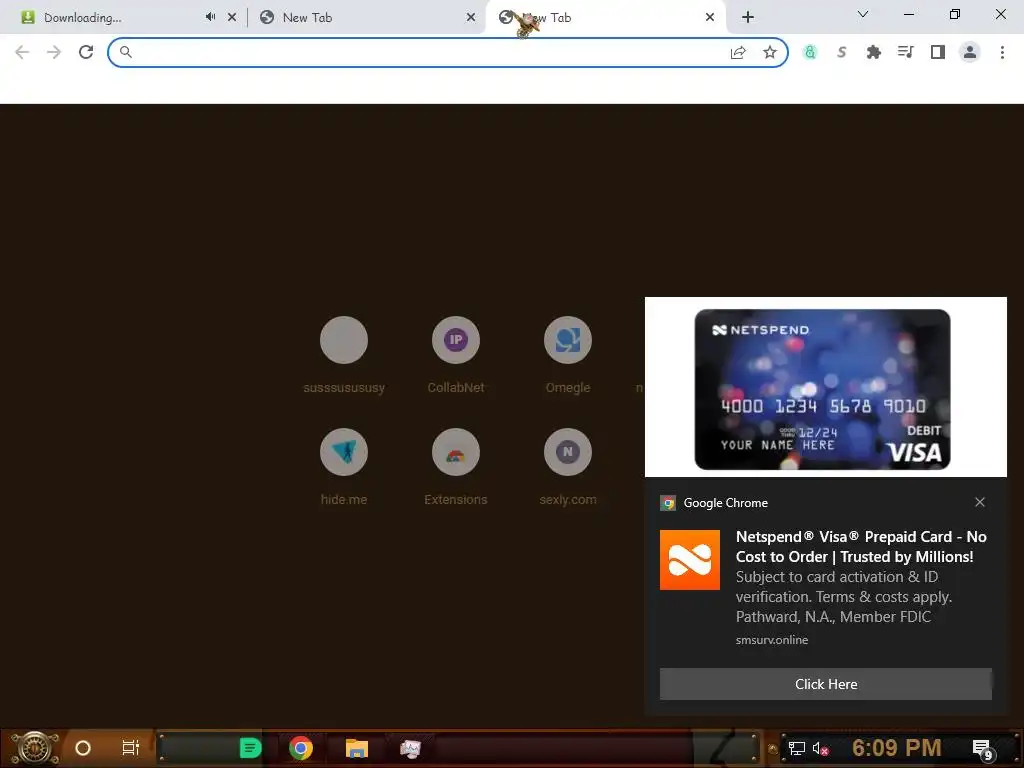
Task: Click the 6:09 PM clock
Action: click(x=897, y=748)
